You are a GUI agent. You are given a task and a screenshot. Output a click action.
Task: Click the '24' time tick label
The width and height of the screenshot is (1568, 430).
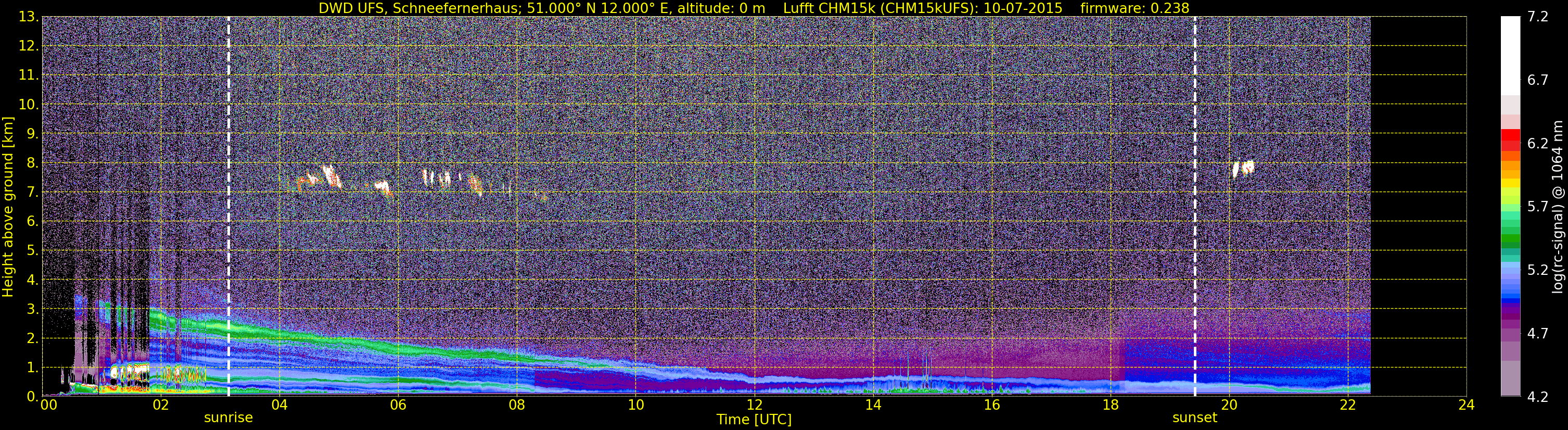pos(1467,405)
